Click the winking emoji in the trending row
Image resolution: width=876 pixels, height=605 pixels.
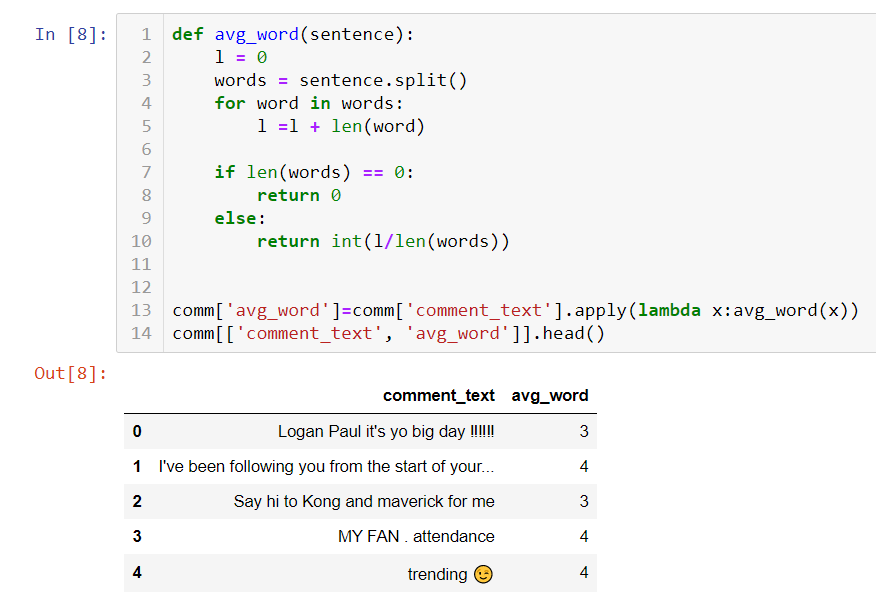[483, 574]
